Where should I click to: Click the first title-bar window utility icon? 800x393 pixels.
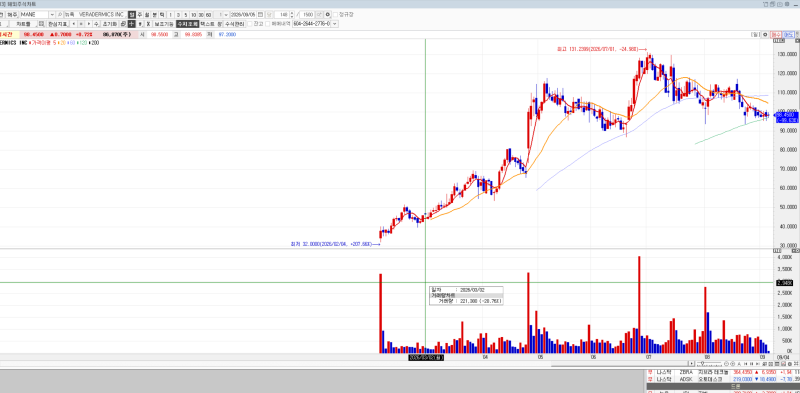pyautogui.click(x=766, y=4)
